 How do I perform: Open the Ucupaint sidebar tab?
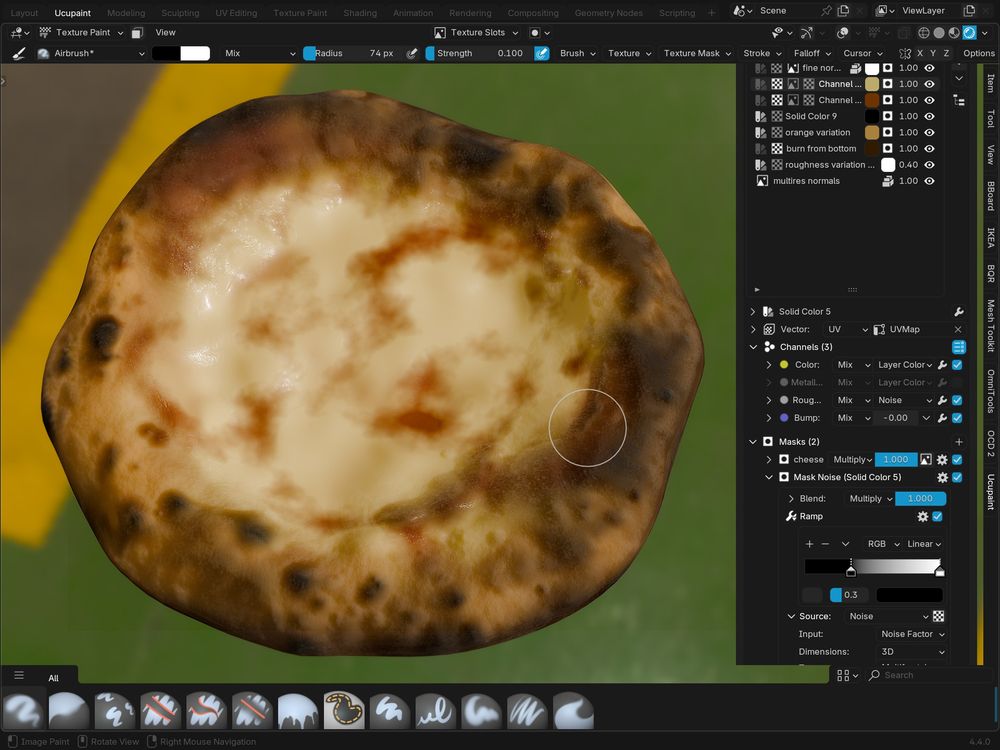click(990, 492)
